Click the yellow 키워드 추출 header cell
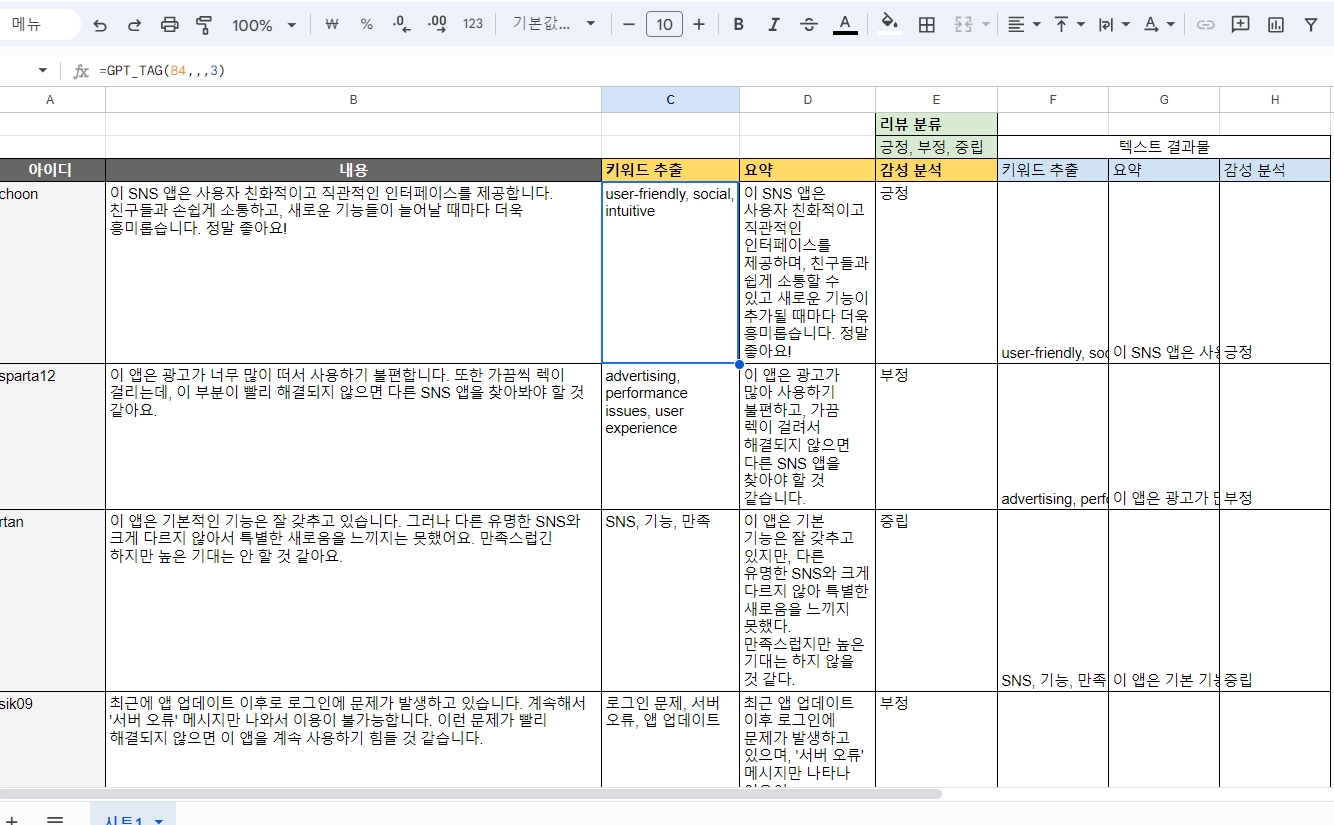 click(670, 170)
